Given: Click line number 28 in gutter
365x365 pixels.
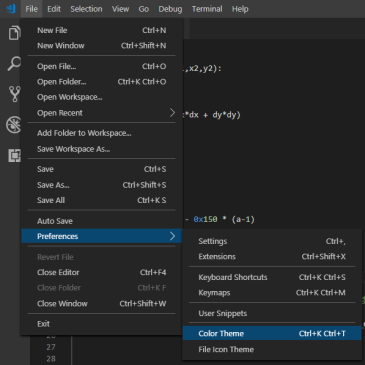Looking at the screenshot, I should 51,359.
